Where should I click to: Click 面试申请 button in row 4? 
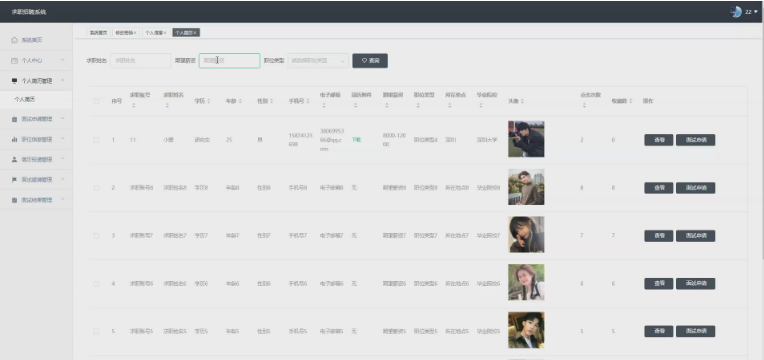point(695,284)
